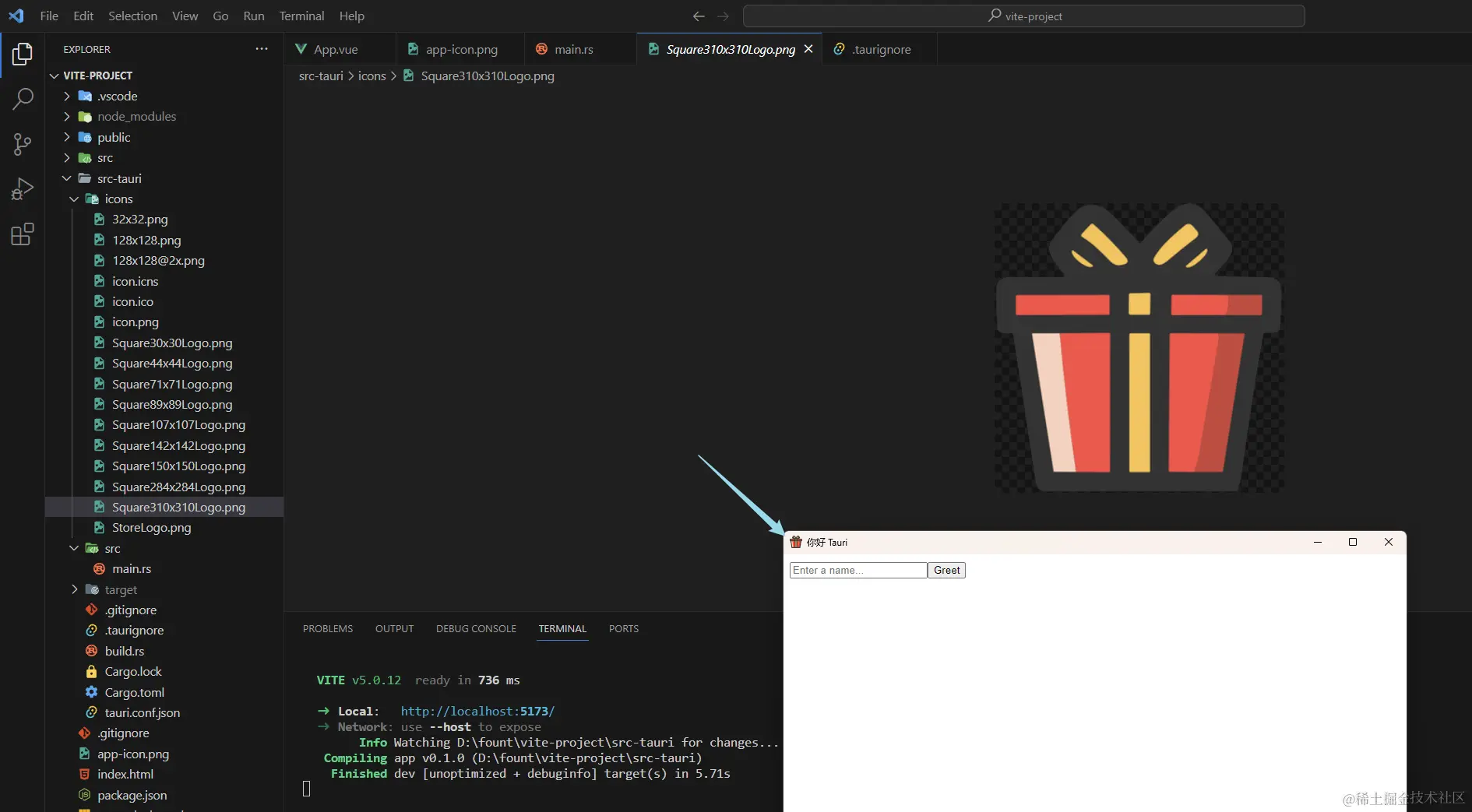Open the Terminal menu
Image resolution: width=1472 pixels, height=812 pixels.
[301, 16]
